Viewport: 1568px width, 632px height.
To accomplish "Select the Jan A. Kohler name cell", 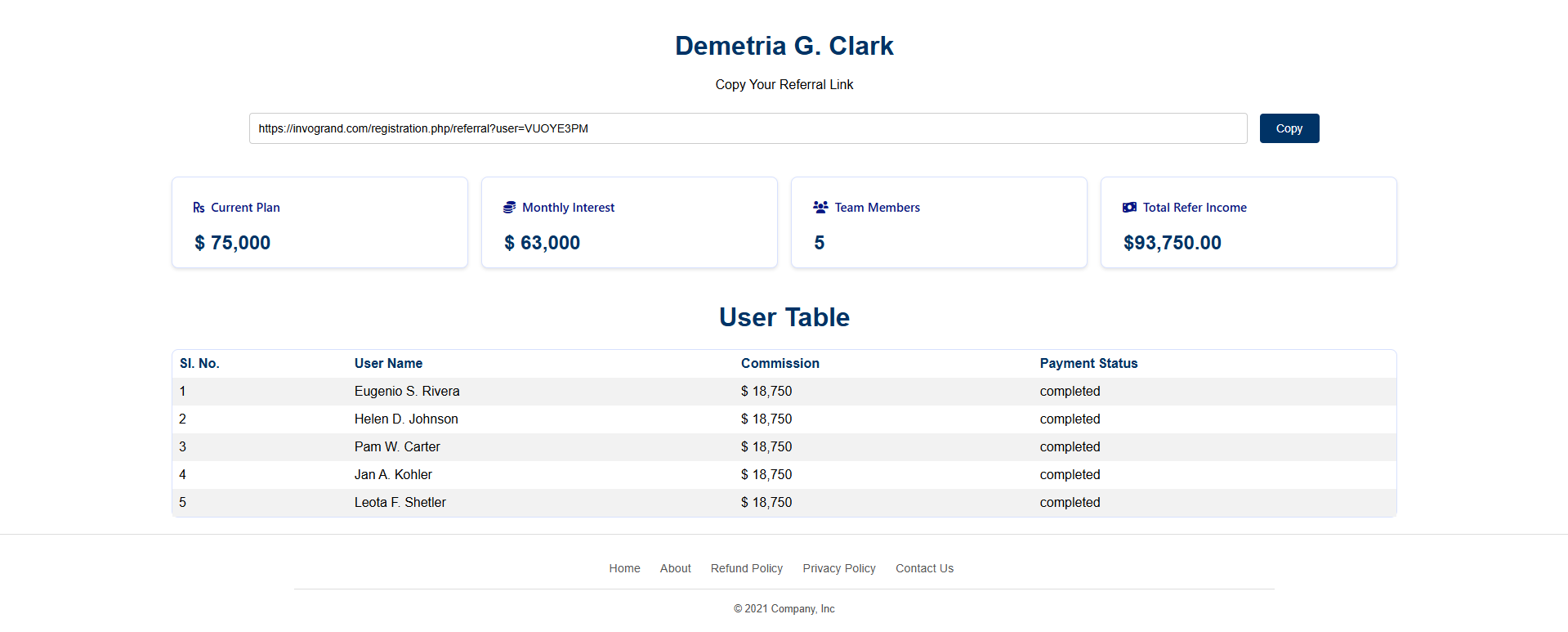I will pos(393,475).
